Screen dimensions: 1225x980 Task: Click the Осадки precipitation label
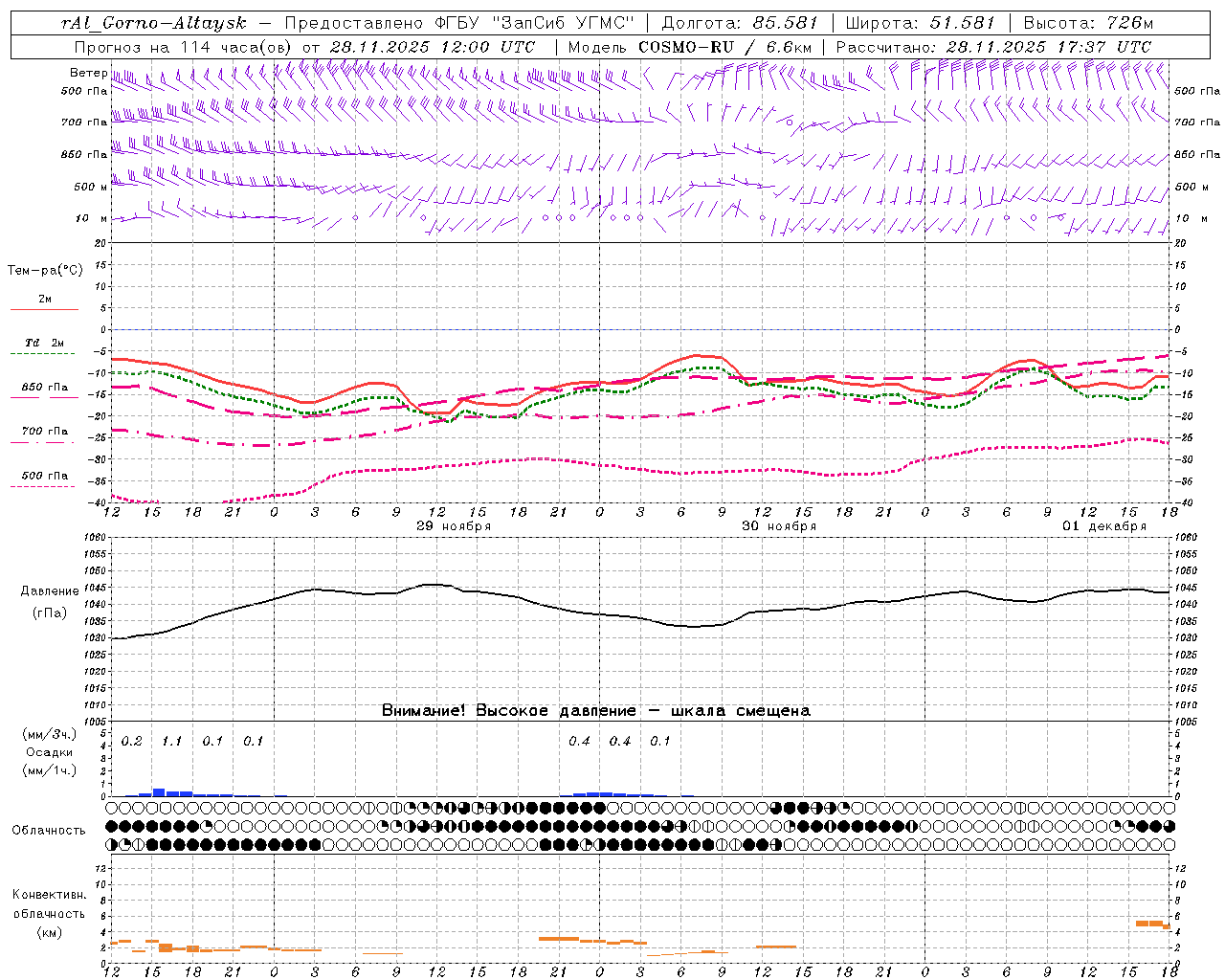point(49,752)
